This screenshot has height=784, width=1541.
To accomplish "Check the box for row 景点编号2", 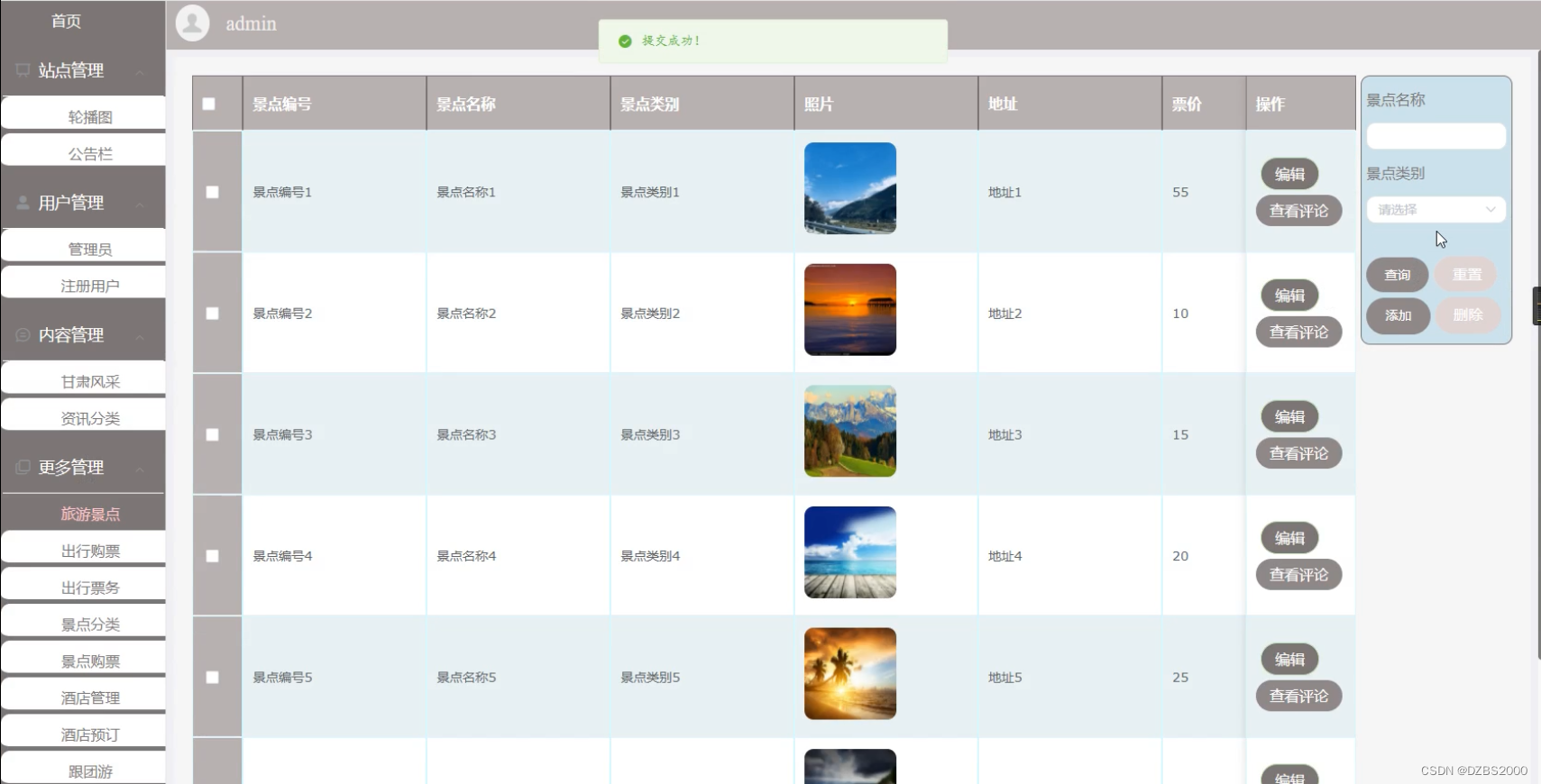I will tap(213, 314).
